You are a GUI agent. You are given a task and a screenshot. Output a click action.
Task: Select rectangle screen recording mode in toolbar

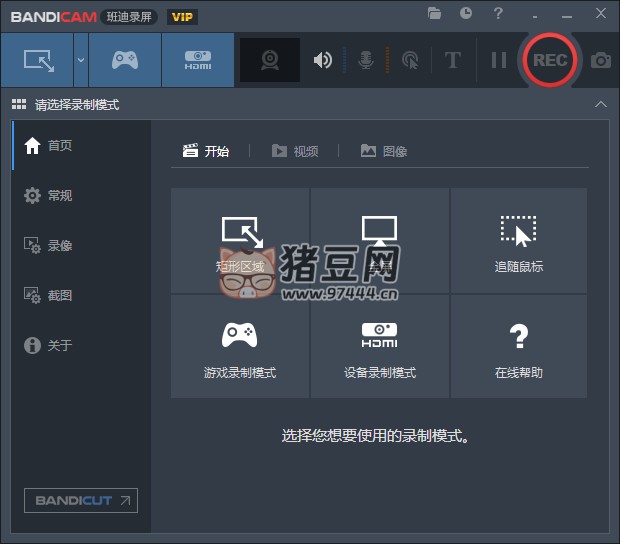[37, 60]
